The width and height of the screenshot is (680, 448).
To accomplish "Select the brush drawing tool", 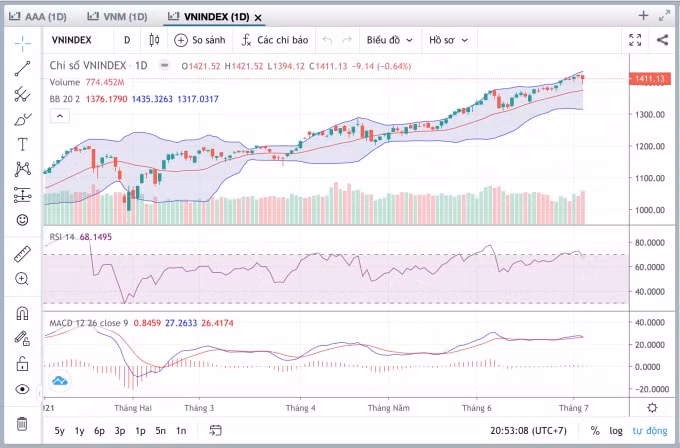I will coord(22,119).
